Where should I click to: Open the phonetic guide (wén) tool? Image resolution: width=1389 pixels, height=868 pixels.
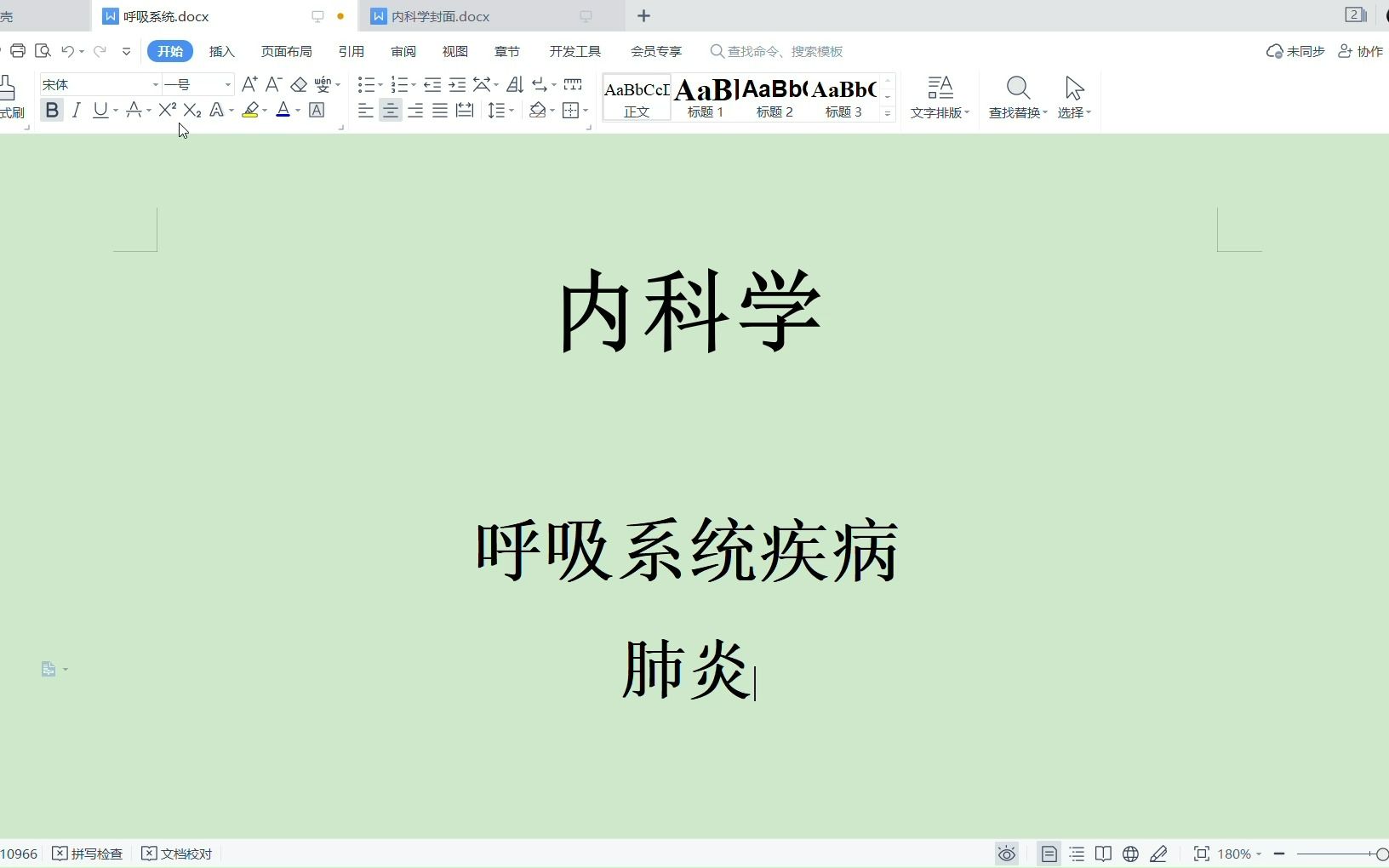(323, 84)
